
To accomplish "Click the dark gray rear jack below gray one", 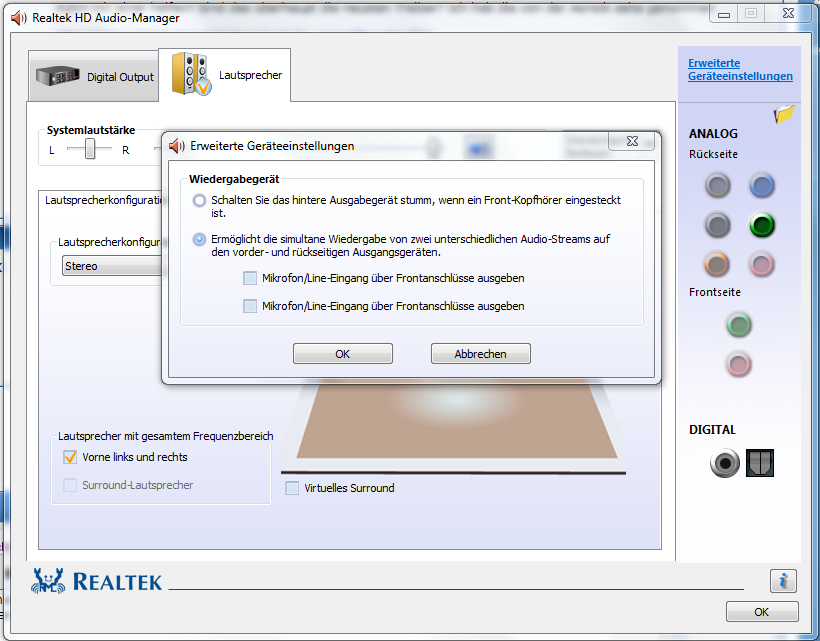I will (718, 225).
